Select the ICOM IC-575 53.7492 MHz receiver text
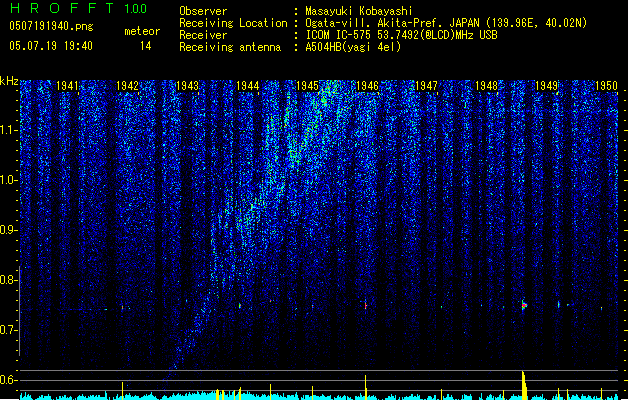This screenshot has height=400, width=629. [402, 35]
